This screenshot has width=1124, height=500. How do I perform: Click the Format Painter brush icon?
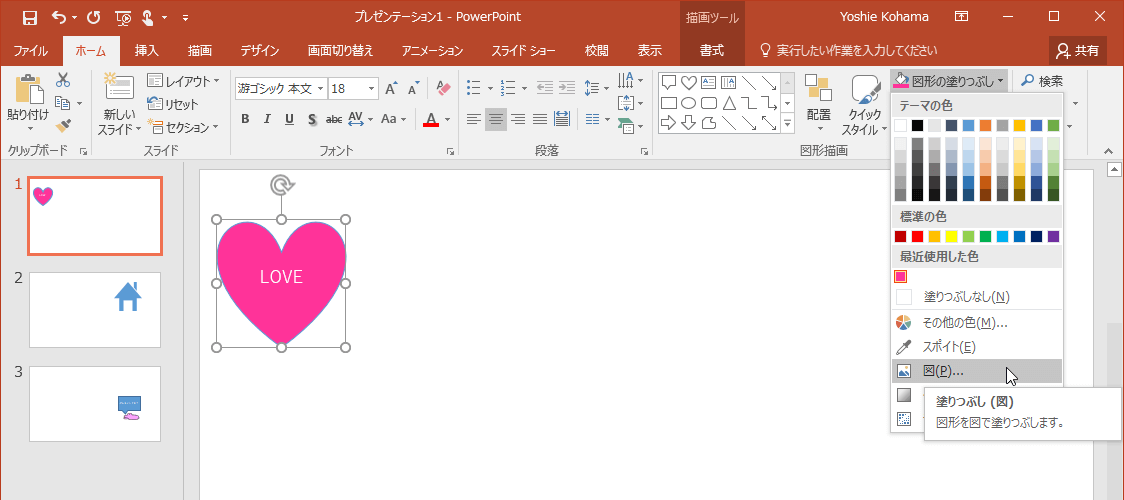tap(63, 127)
